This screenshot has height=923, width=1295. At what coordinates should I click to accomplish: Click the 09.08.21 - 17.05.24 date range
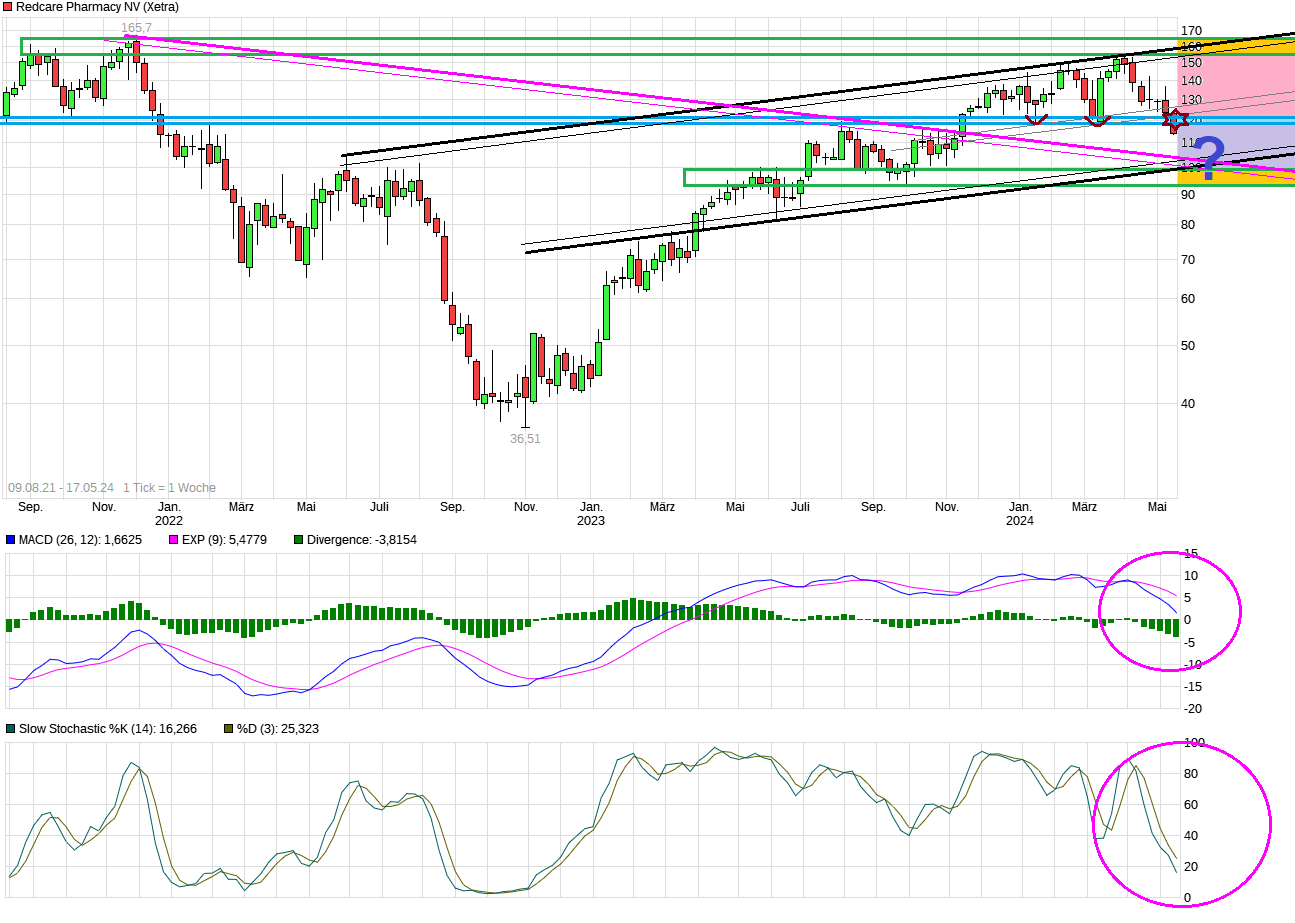pos(61,488)
